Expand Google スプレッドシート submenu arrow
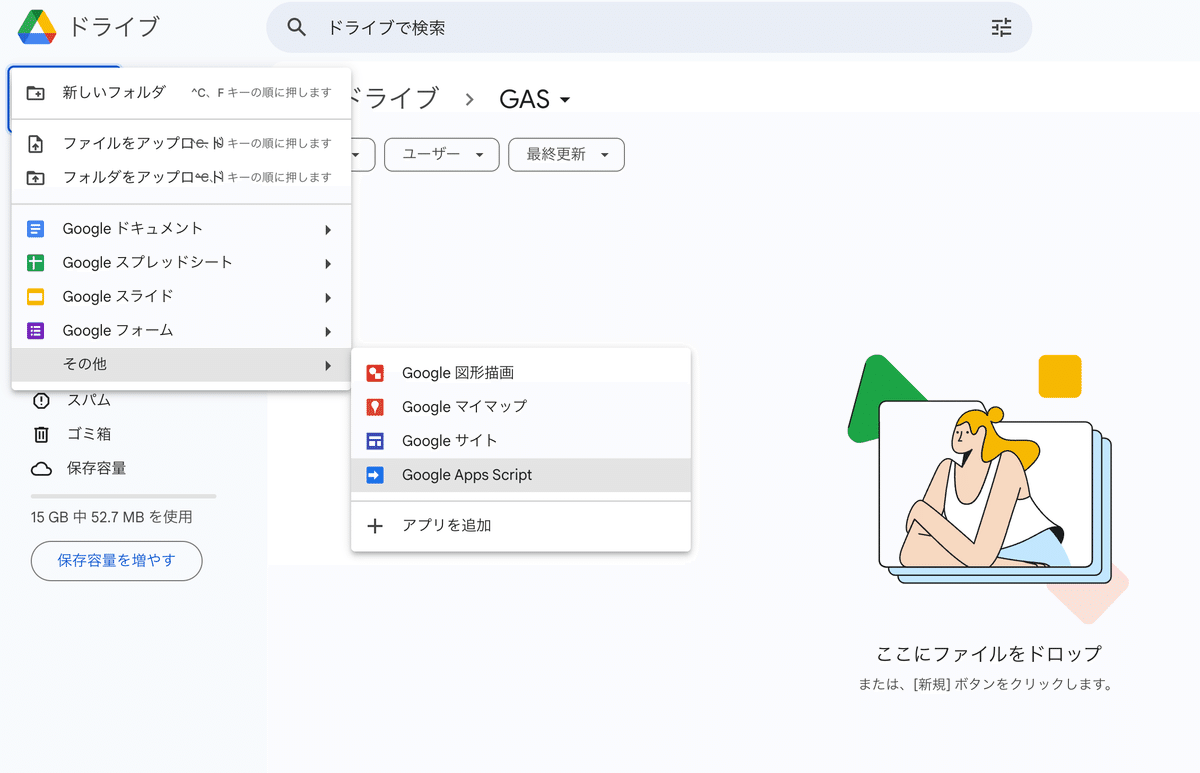This screenshot has width=1200, height=773. point(327,264)
